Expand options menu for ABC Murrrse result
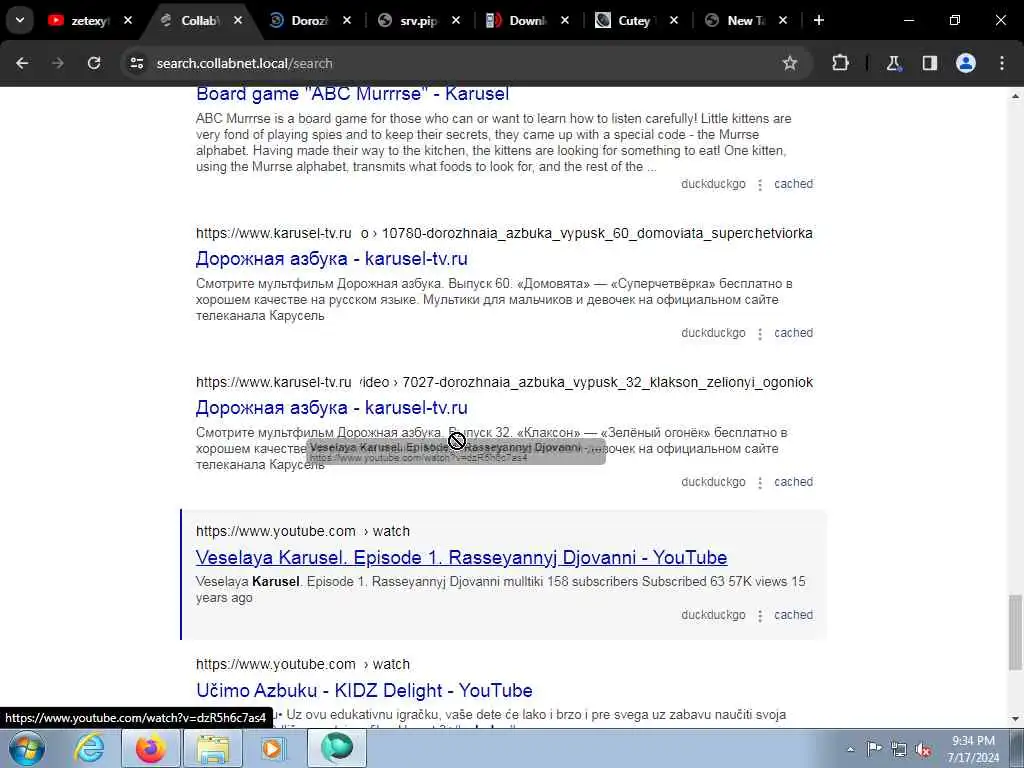 tap(760, 185)
